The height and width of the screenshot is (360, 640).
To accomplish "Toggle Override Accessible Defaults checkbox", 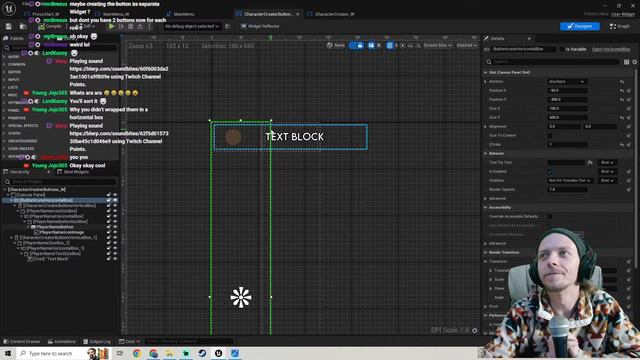I will tap(550, 216).
